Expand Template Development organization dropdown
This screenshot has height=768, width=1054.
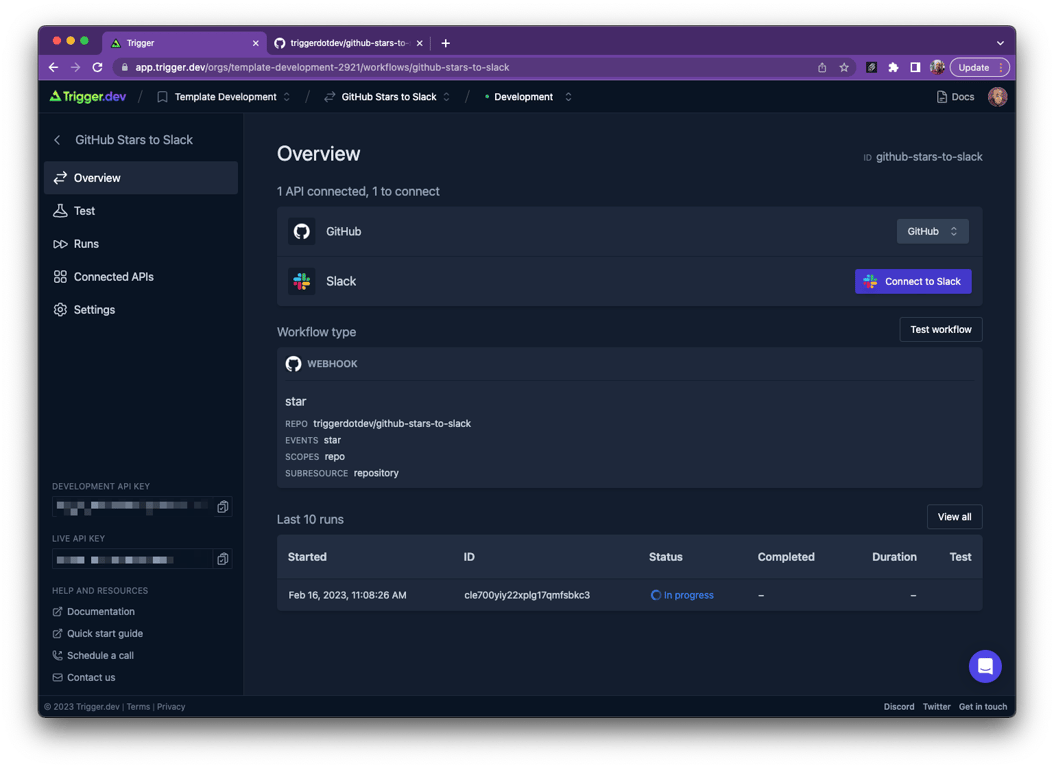pyautogui.click(x=223, y=97)
